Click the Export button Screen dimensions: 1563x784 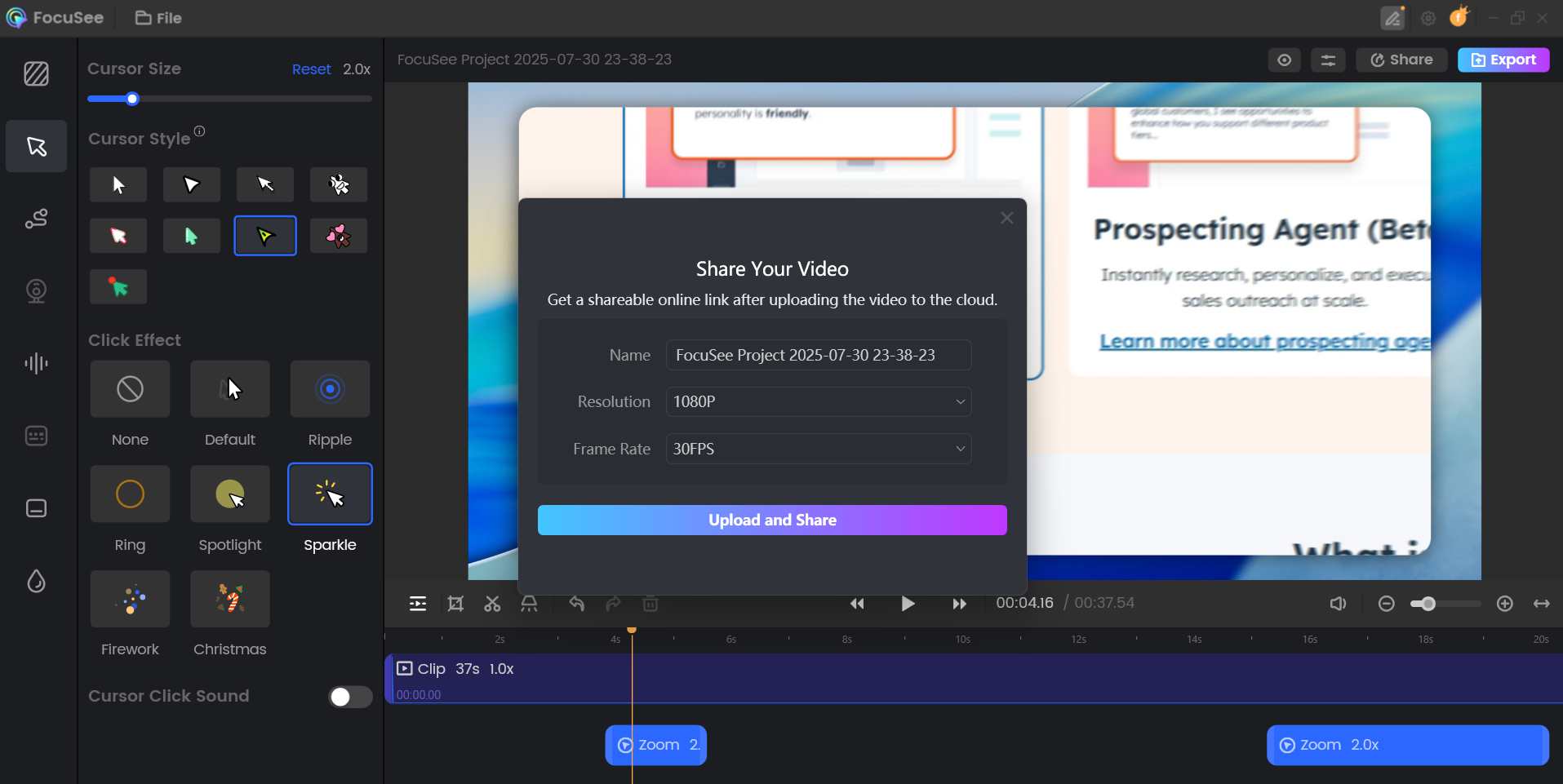pyautogui.click(x=1503, y=60)
